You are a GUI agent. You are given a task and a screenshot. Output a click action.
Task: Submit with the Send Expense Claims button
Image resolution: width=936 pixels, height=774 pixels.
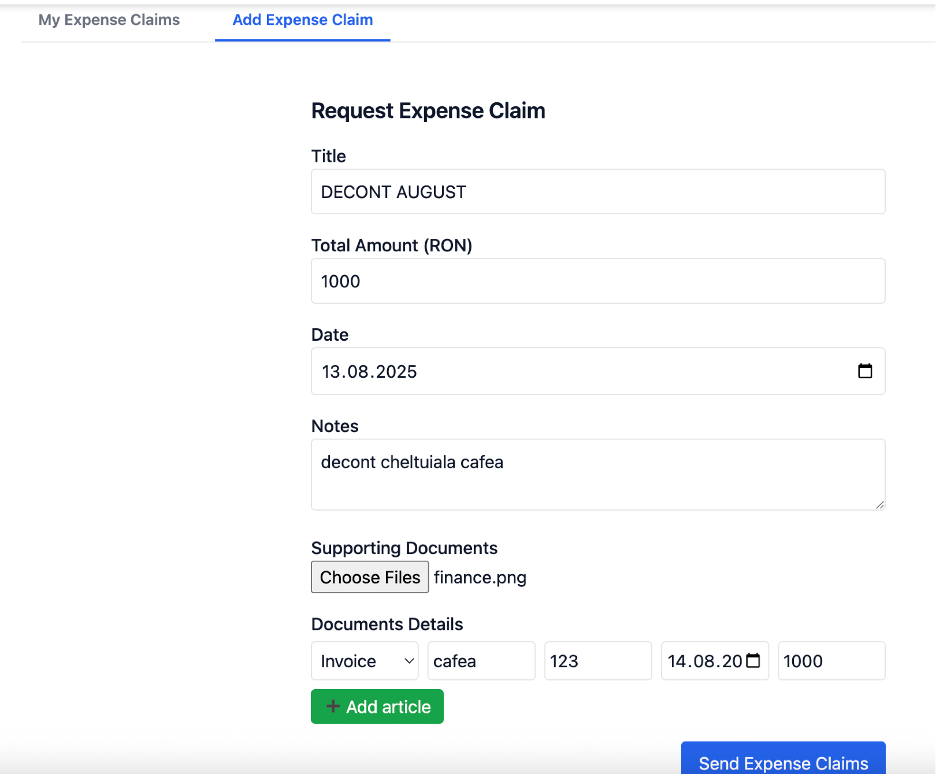783,761
